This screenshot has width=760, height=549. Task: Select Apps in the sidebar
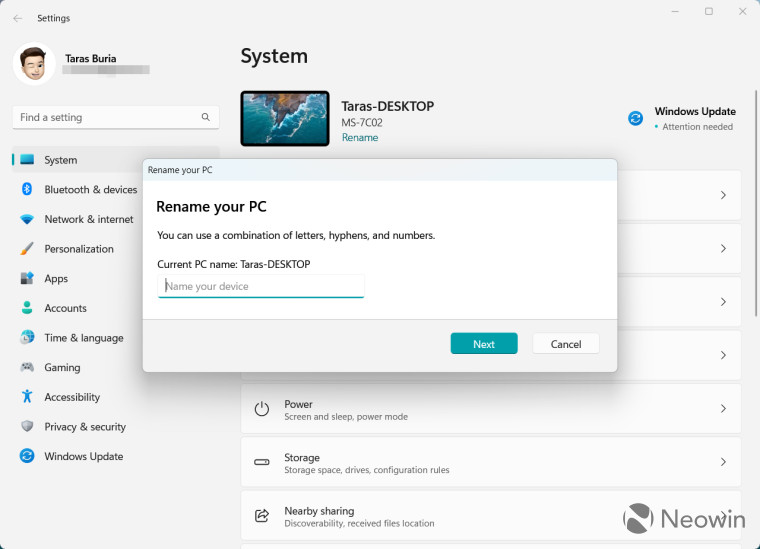pyautogui.click(x=56, y=279)
